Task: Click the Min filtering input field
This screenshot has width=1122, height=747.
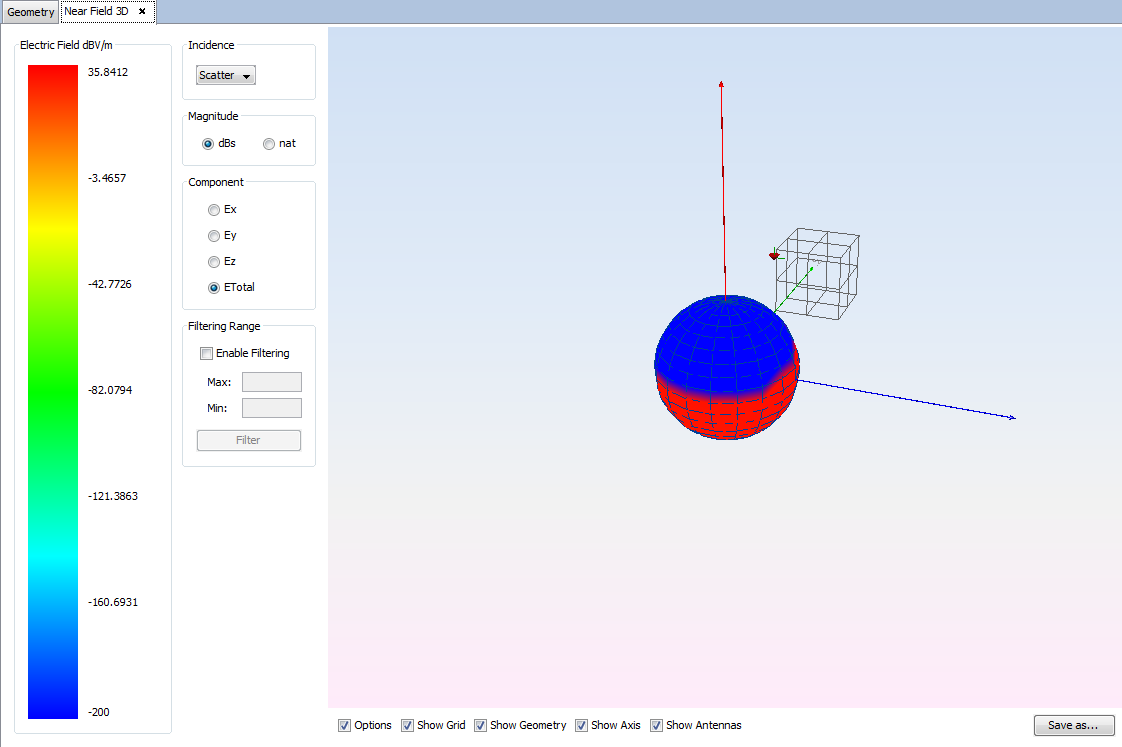Action: pos(271,408)
